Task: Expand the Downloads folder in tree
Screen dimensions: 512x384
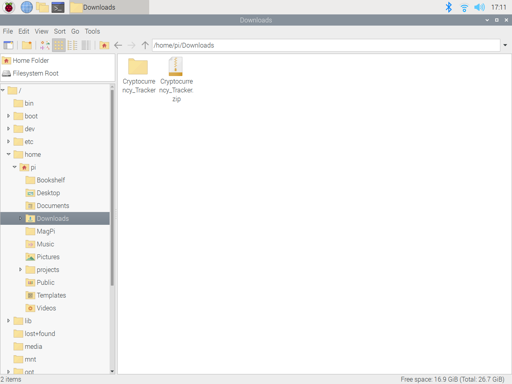Action: (x=21, y=218)
